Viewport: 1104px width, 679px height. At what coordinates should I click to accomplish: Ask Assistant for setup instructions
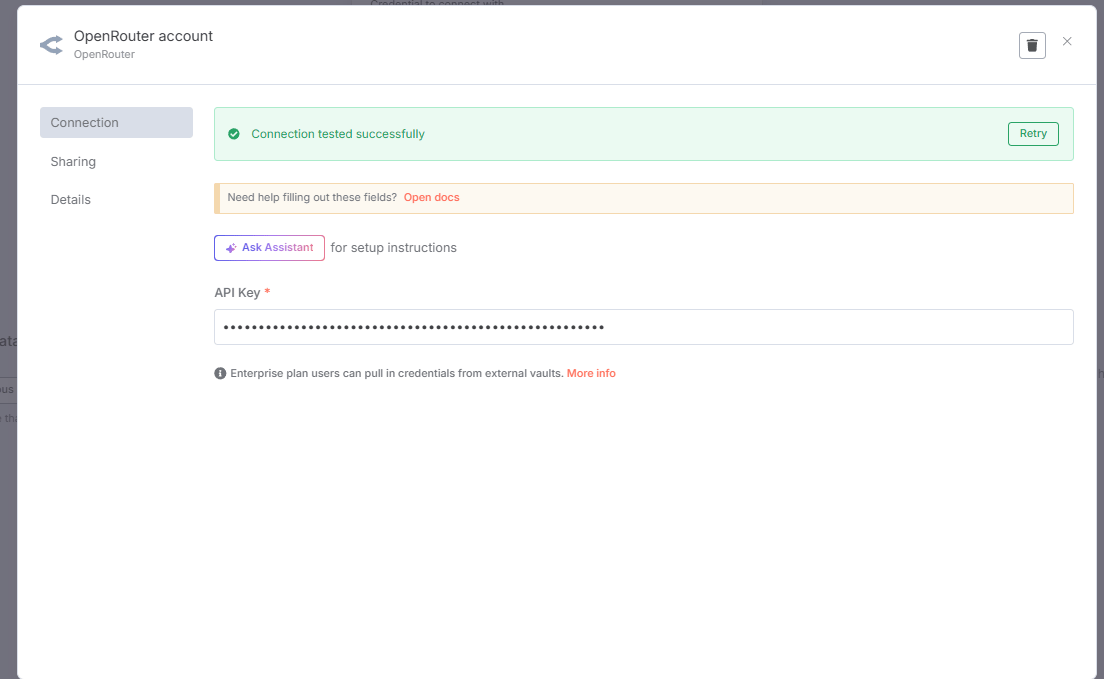pyautogui.click(x=269, y=248)
